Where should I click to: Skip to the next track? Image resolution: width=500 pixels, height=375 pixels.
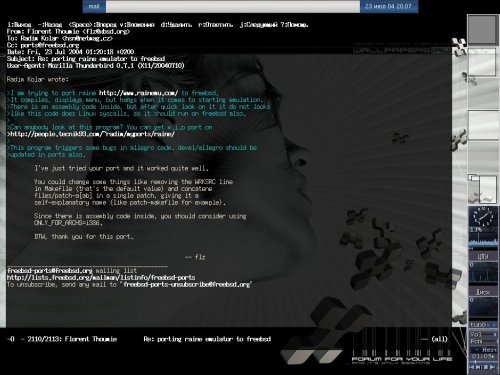pyautogui.click(x=492, y=367)
